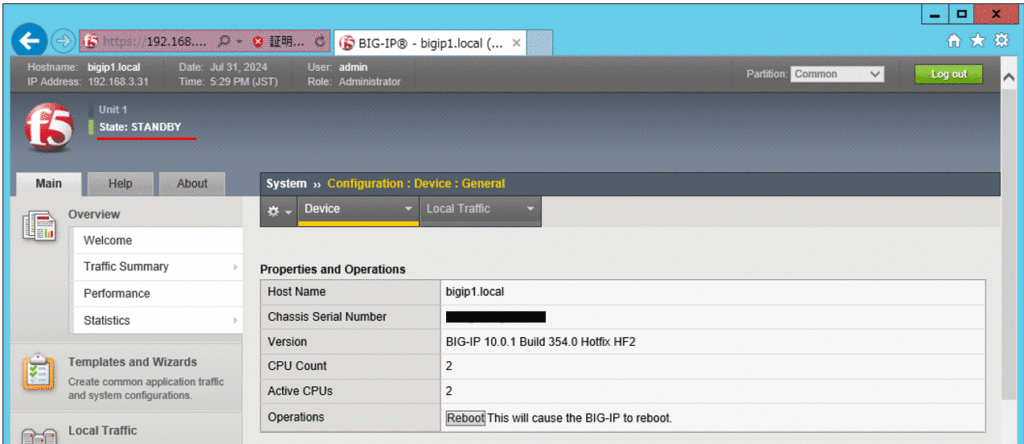The height and width of the screenshot is (444, 1024).
Task: Click the Local Traffic section icon
Action: click(39, 437)
